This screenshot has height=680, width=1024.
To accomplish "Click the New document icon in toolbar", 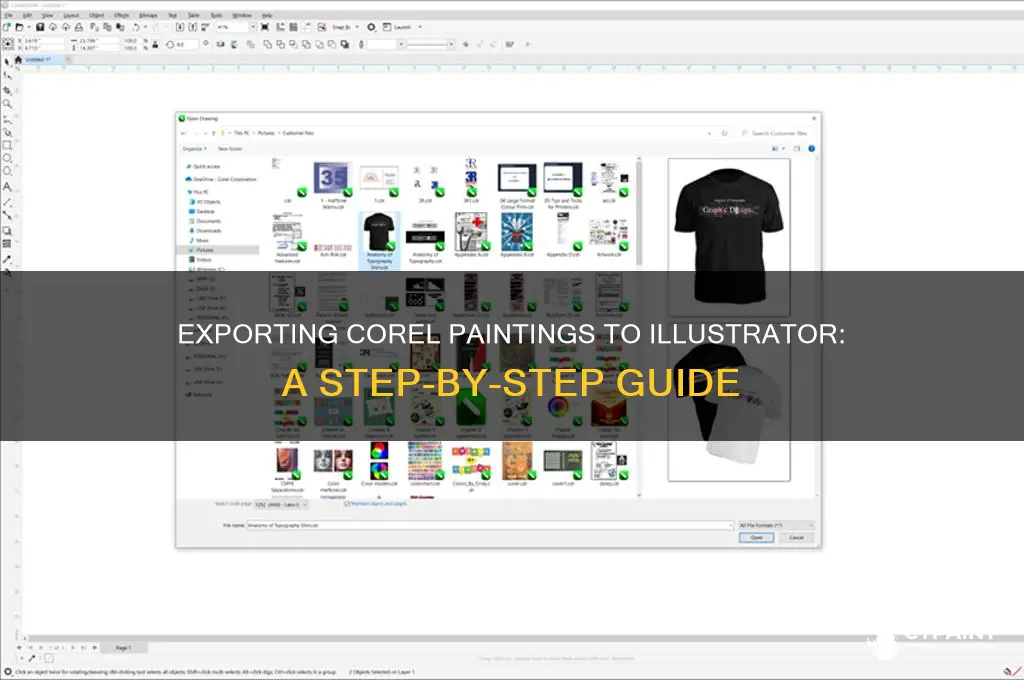I will (7, 27).
